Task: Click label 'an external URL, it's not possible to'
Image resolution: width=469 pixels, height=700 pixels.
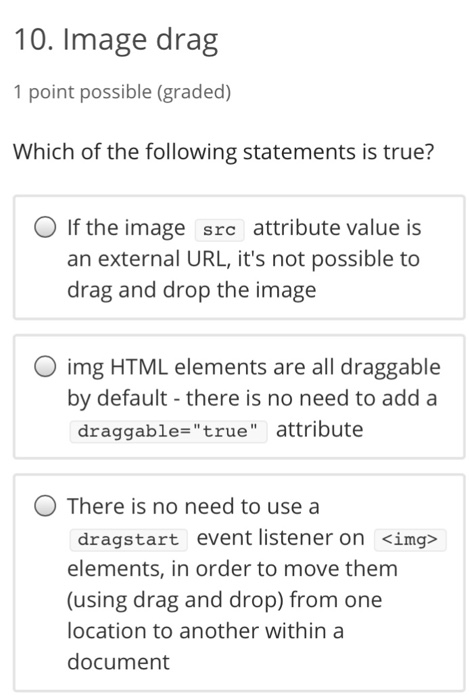Action: click(244, 259)
